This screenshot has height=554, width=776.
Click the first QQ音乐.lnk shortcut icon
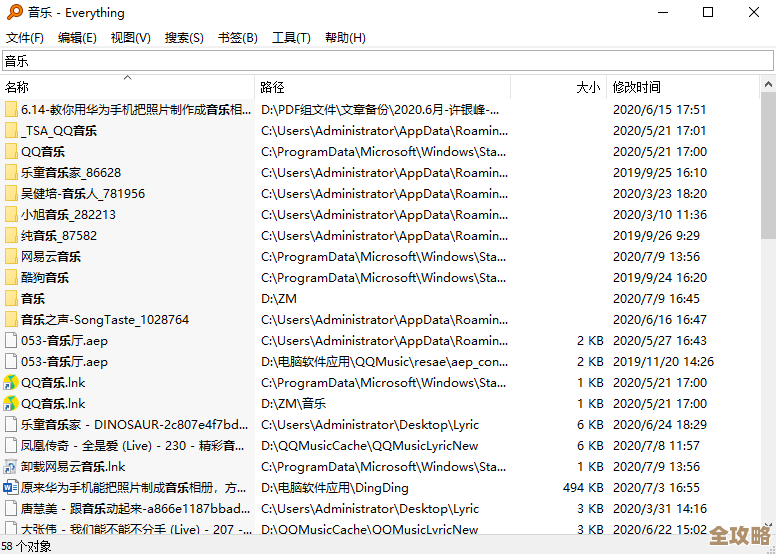point(11,383)
